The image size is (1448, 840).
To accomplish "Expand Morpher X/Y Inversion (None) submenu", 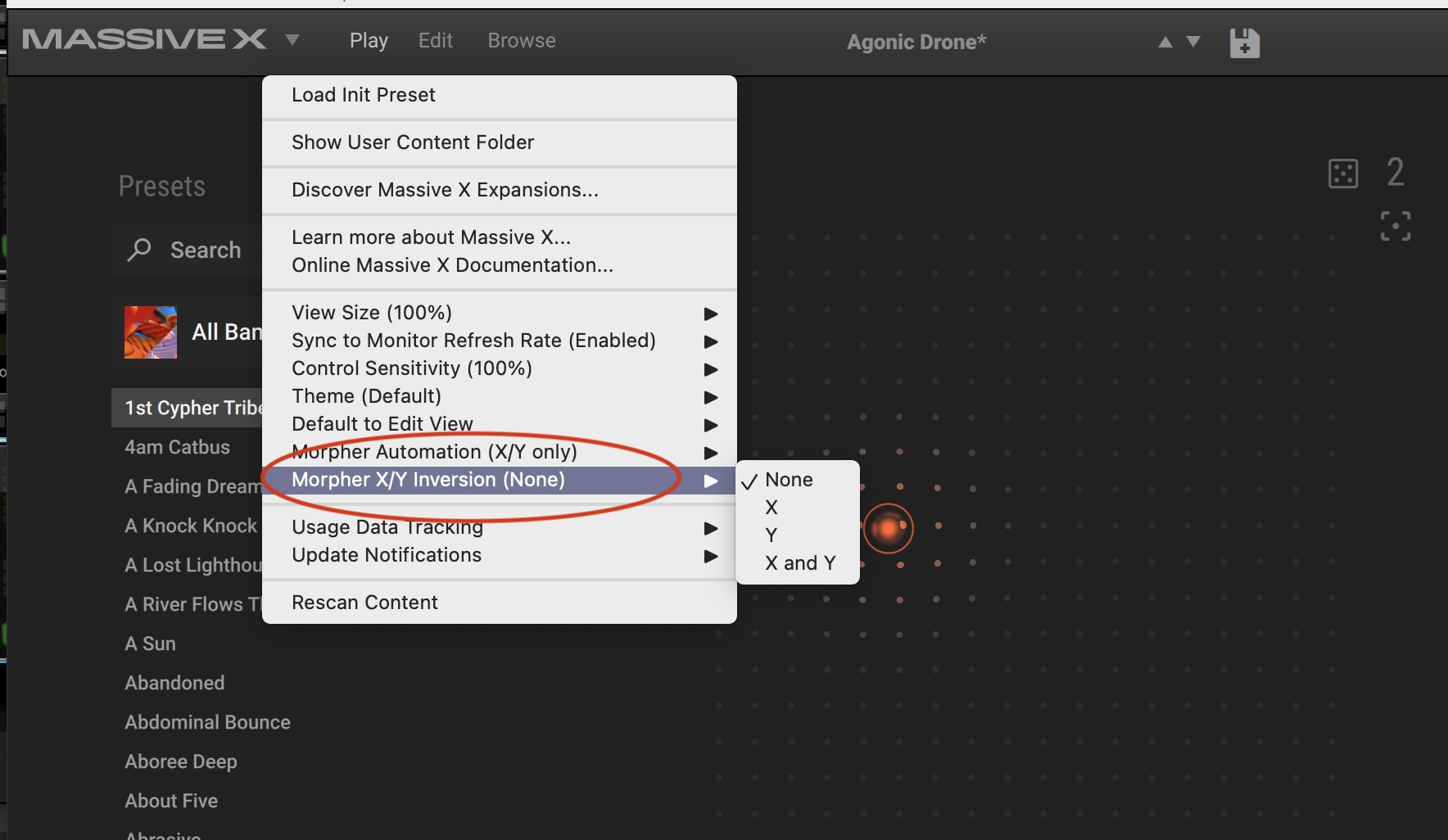I will (x=500, y=480).
